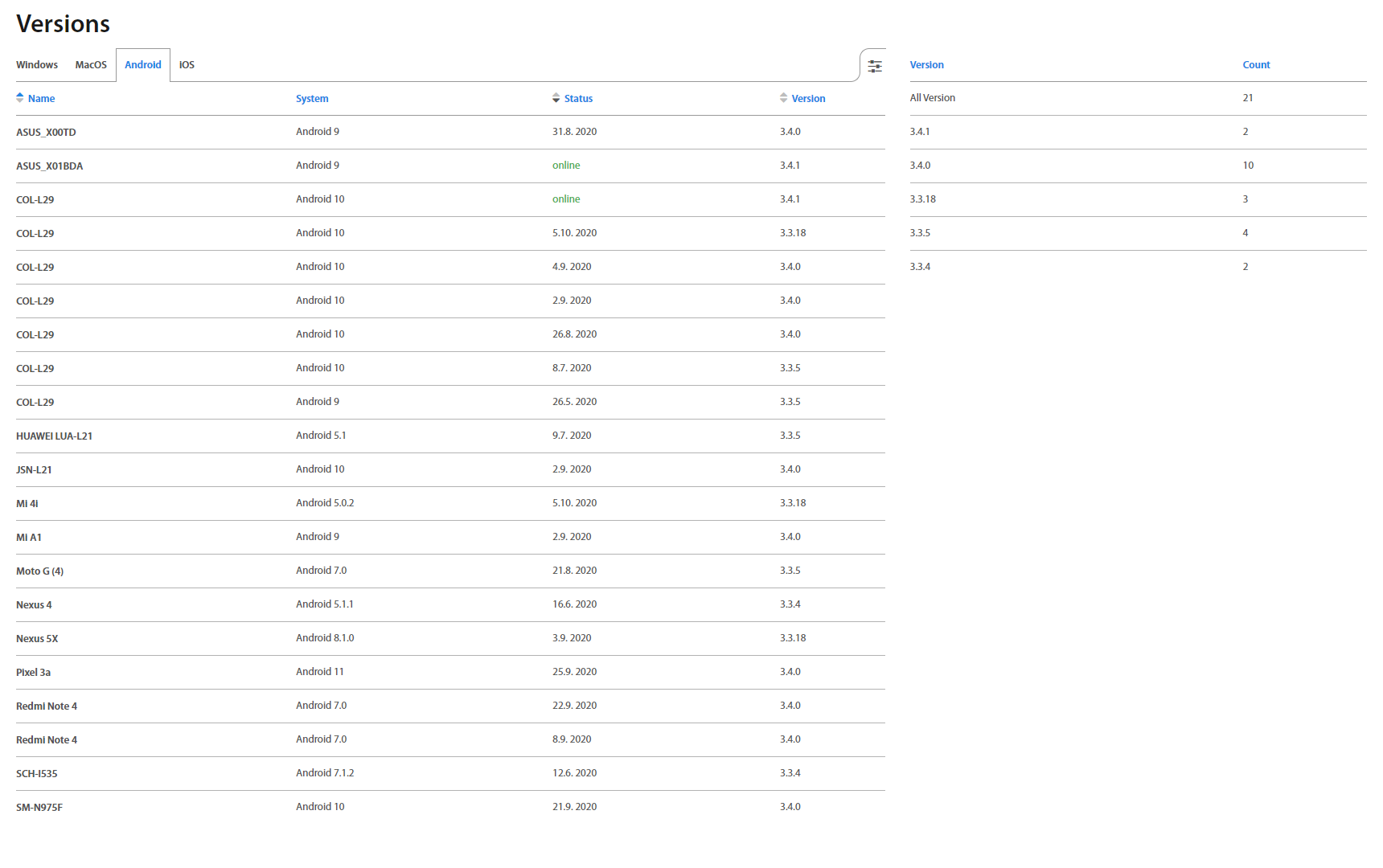Select the Pixel 3a device row

pyautogui.click(x=33, y=673)
